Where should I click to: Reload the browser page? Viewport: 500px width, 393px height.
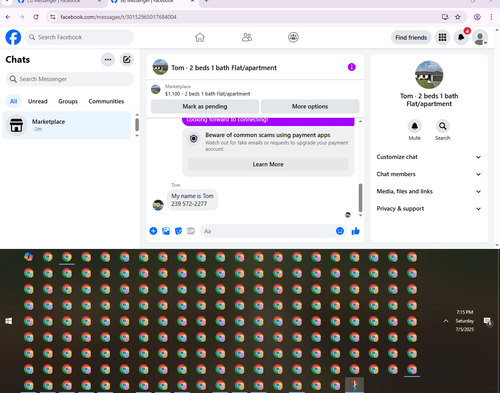point(36,17)
